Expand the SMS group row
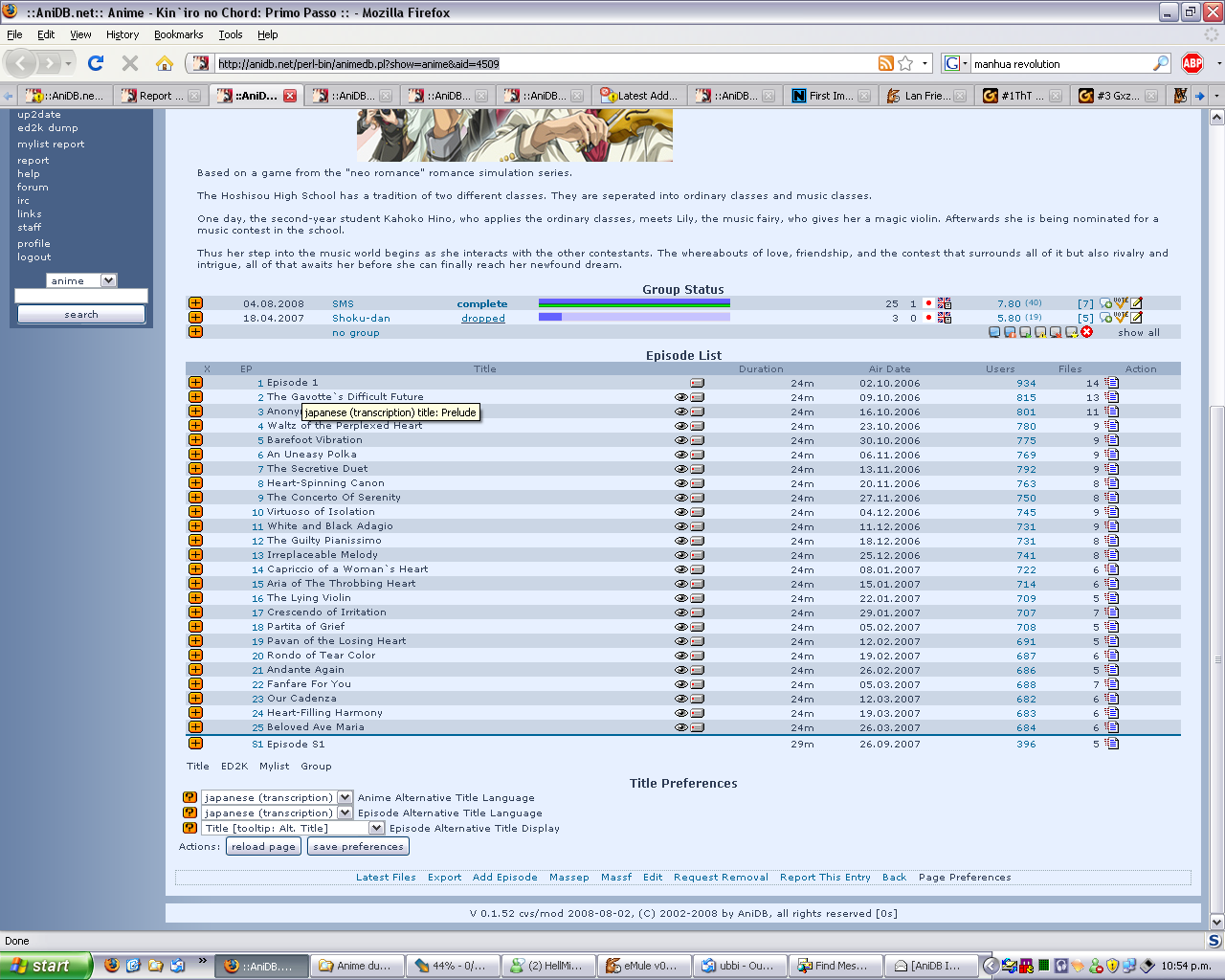This screenshot has height=980, width=1225. (x=195, y=303)
